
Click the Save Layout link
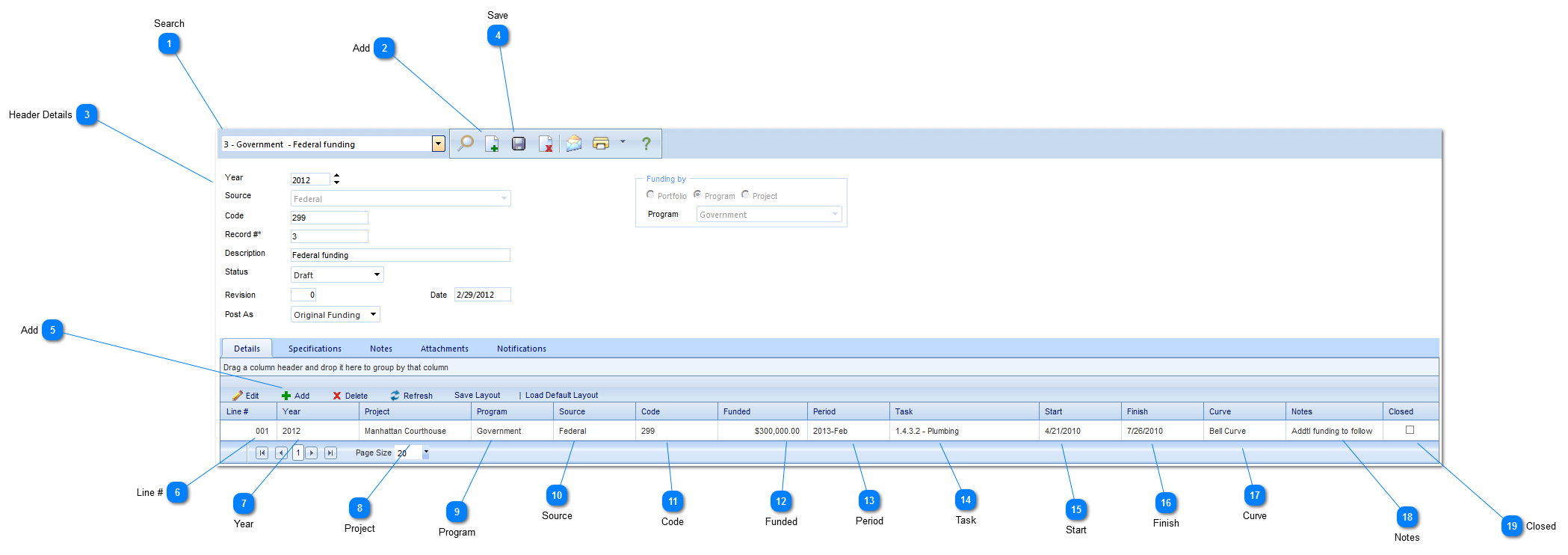[x=478, y=395]
